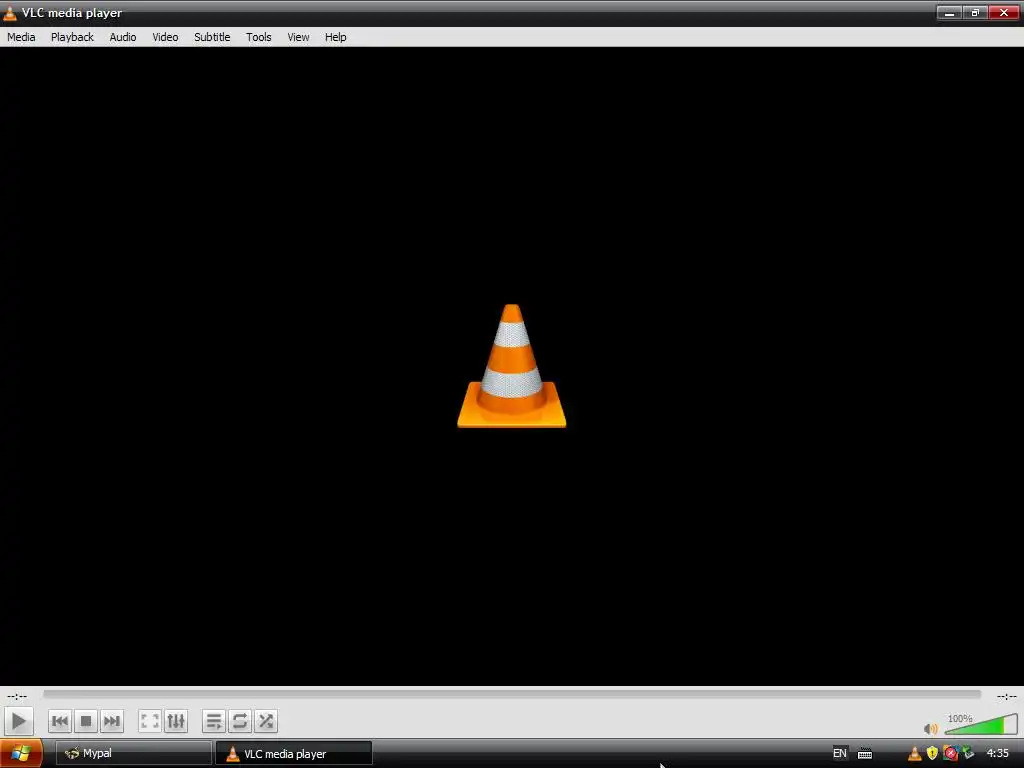Jump to previous media track
Image resolution: width=1024 pixels, height=768 pixels.
click(60, 722)
